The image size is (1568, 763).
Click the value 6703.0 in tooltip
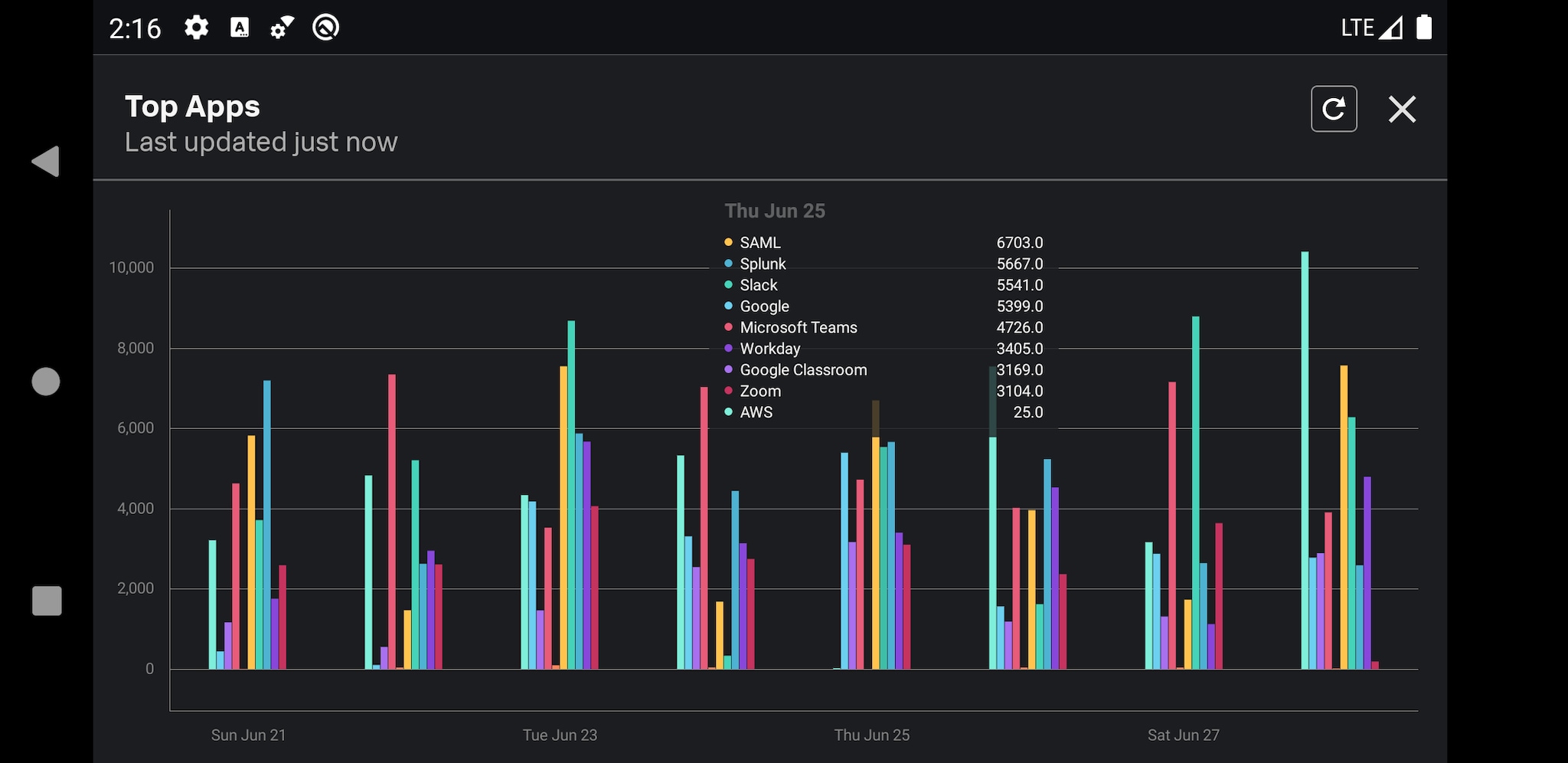(x=1019, y=243)
